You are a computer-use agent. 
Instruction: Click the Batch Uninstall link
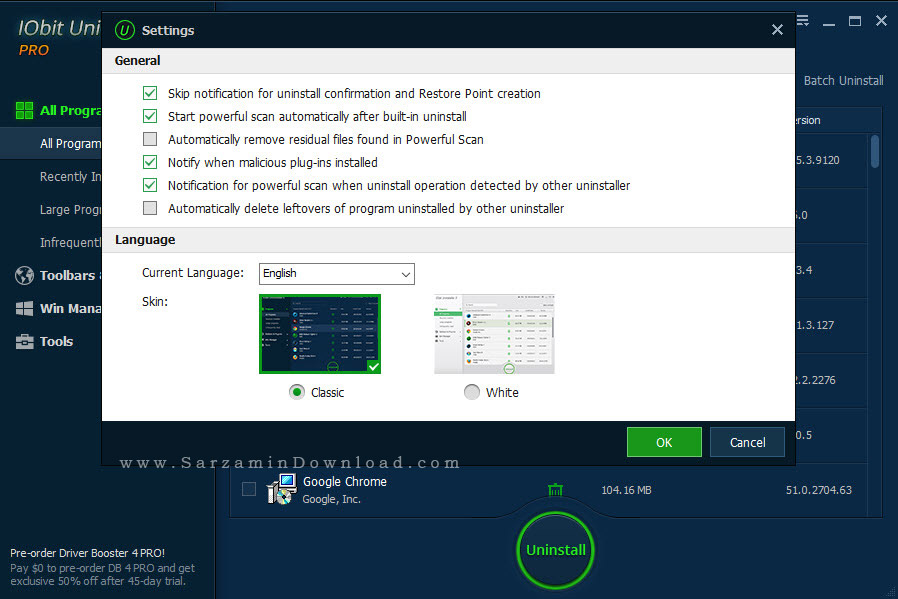(844, 81)
